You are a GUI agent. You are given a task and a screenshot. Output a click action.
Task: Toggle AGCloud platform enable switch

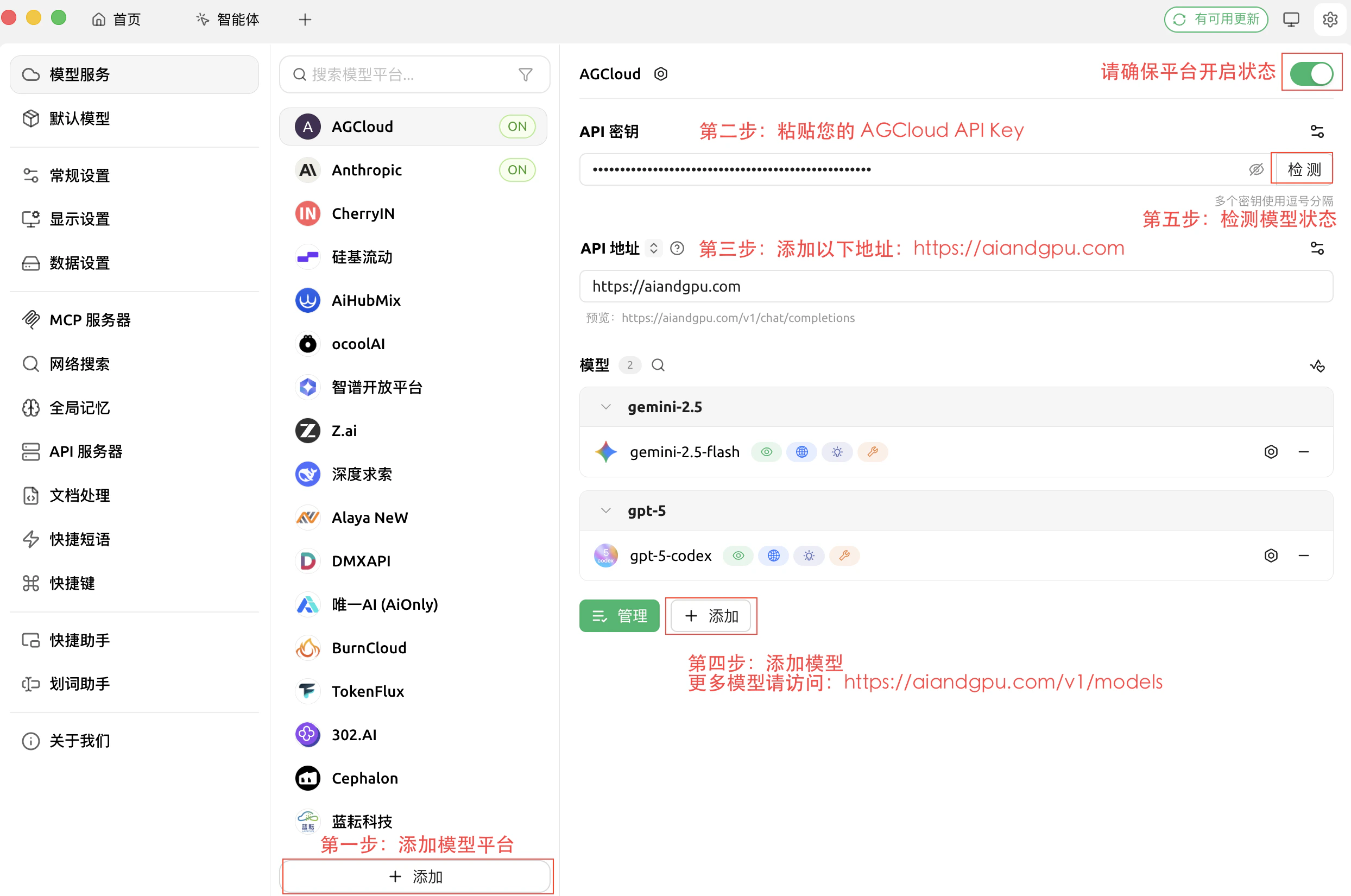click(x=1311, y=73)
